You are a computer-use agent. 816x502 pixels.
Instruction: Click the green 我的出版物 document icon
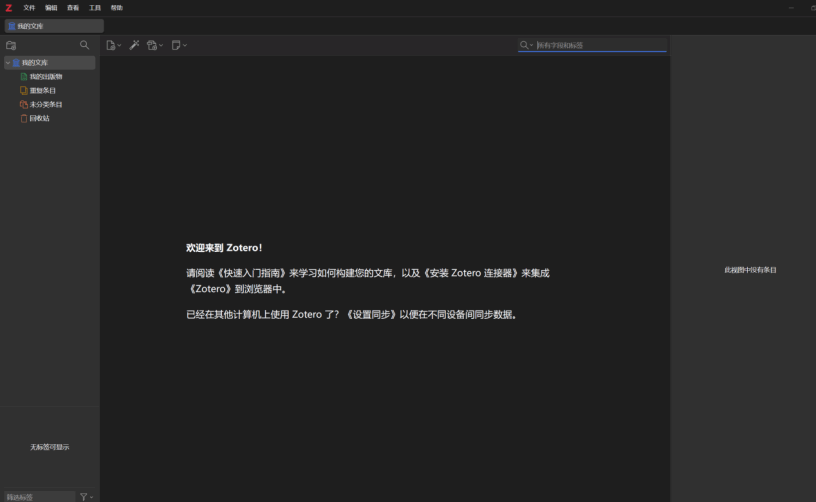point(23,76)
